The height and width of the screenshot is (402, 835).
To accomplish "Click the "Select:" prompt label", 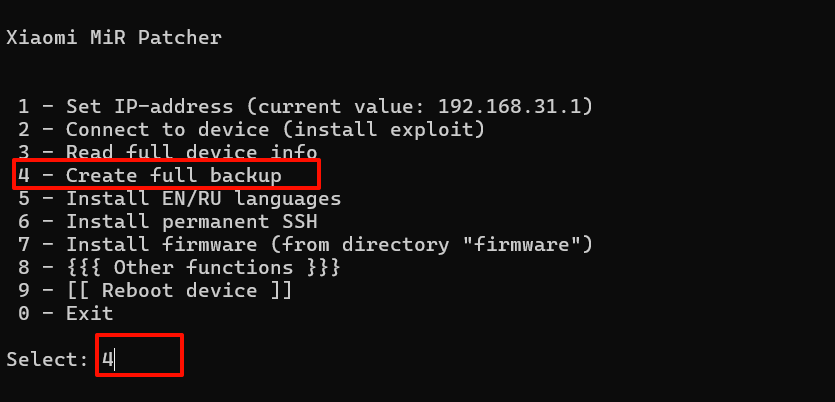I will point(47,359).
